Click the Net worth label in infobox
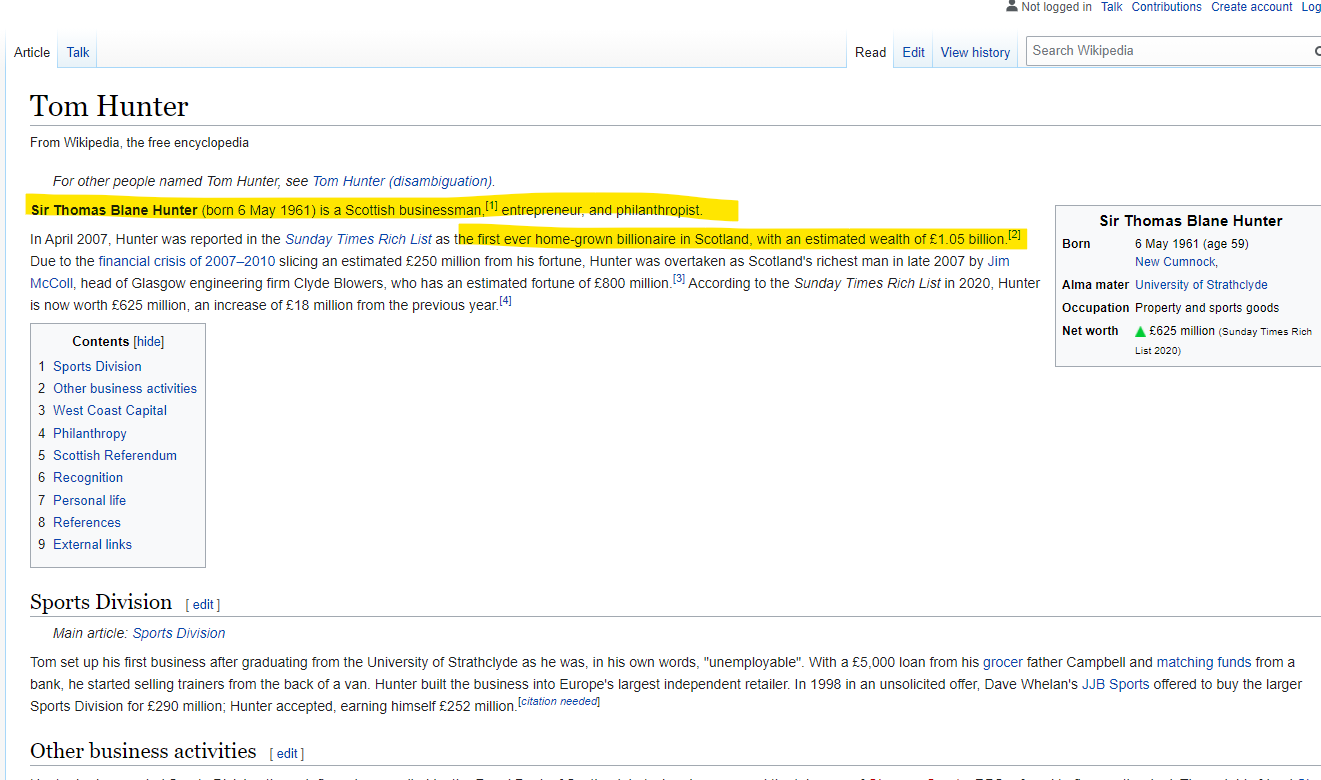This screenshot has height=780, width=1321. tap(1090, 331)
